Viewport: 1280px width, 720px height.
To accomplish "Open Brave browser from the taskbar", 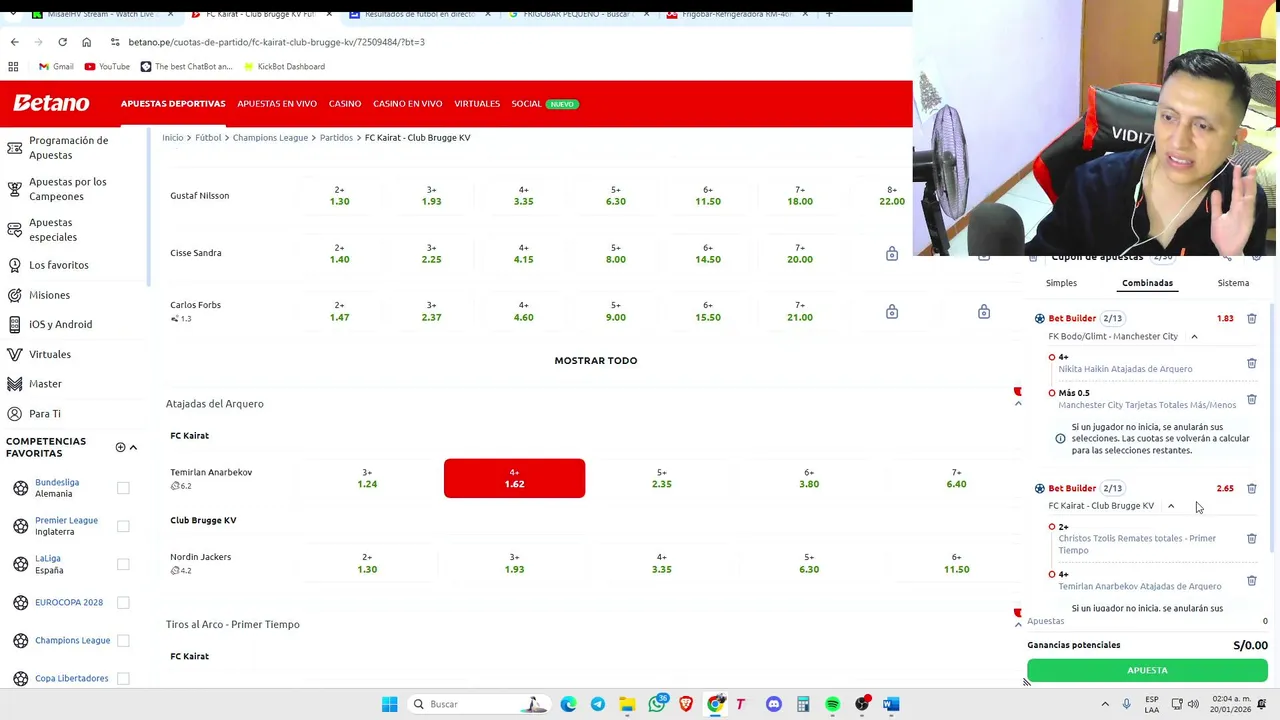I will (686, 704).
